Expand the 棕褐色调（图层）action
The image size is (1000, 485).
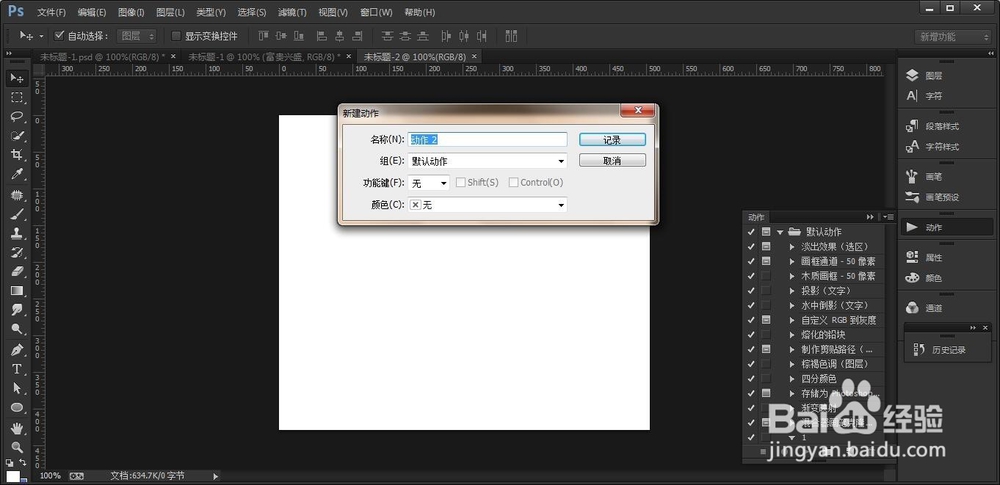coord(792,364)
